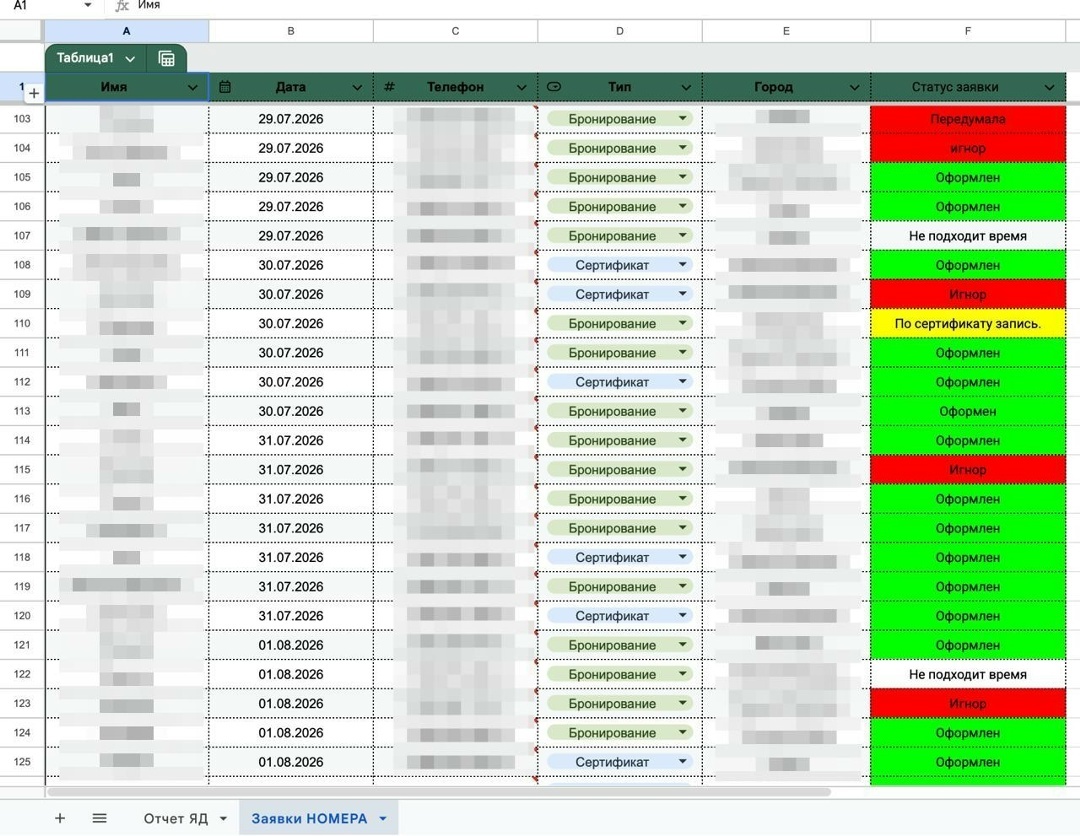Open the table view options icon next to Таблица1
This screenshot has width=1080, height=836.
coord(166,59)
